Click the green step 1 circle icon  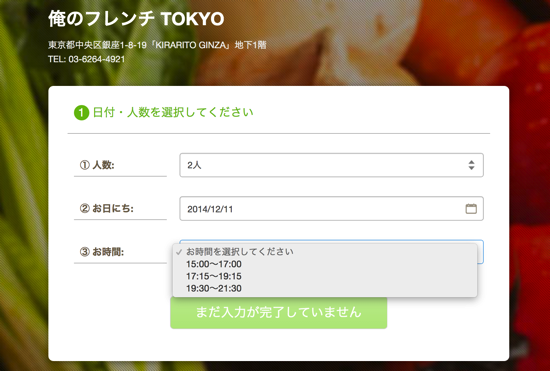tap(81, 113)
